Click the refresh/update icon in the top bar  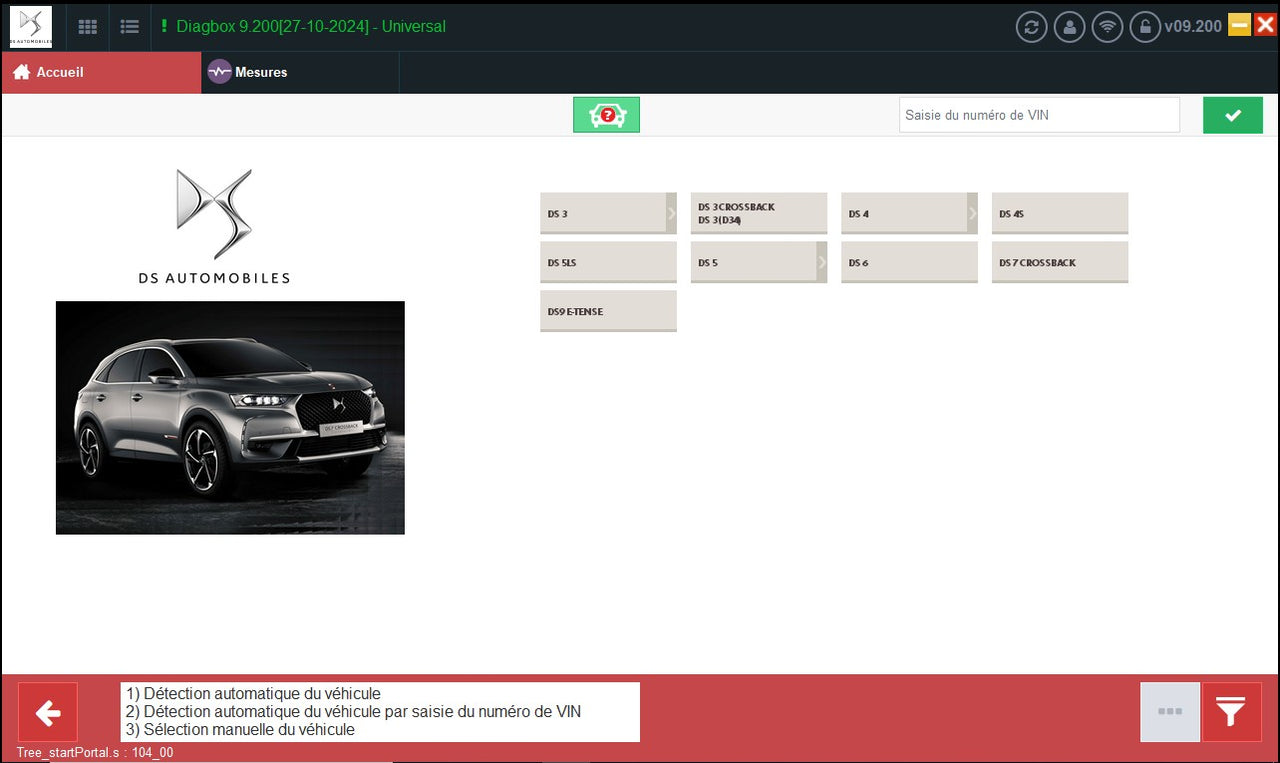tap(1032, 27)
